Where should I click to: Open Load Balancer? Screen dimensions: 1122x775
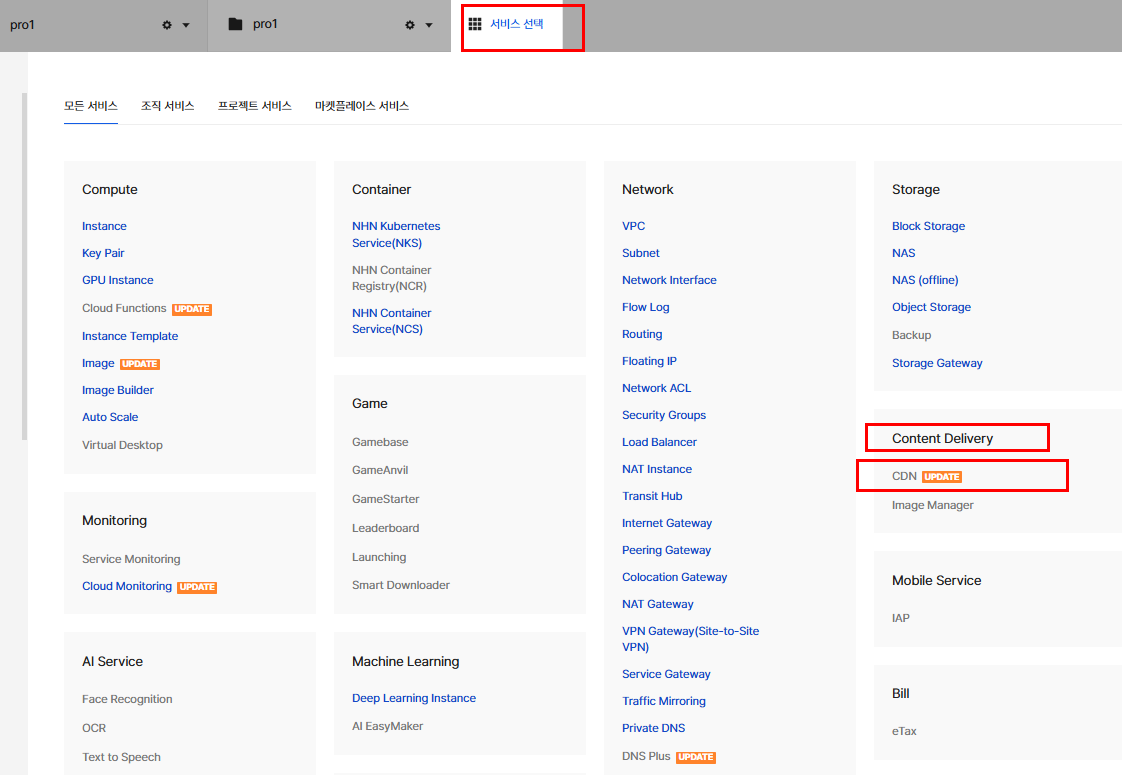(x=659, y=442)
